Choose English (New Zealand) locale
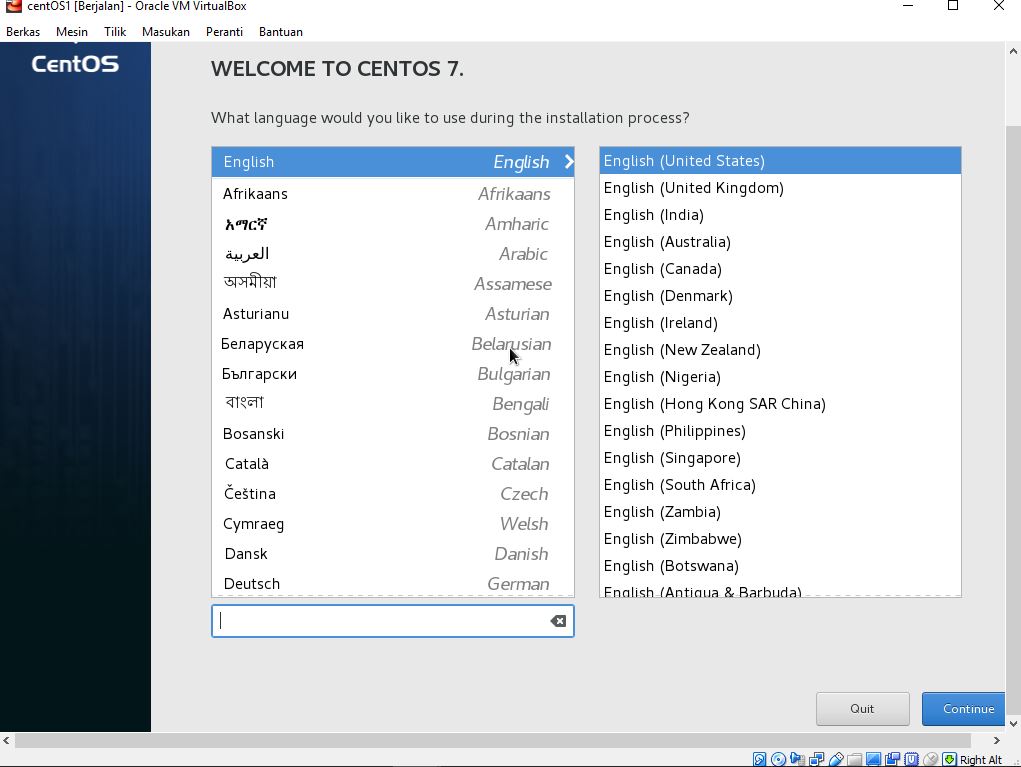 (780, 350)
